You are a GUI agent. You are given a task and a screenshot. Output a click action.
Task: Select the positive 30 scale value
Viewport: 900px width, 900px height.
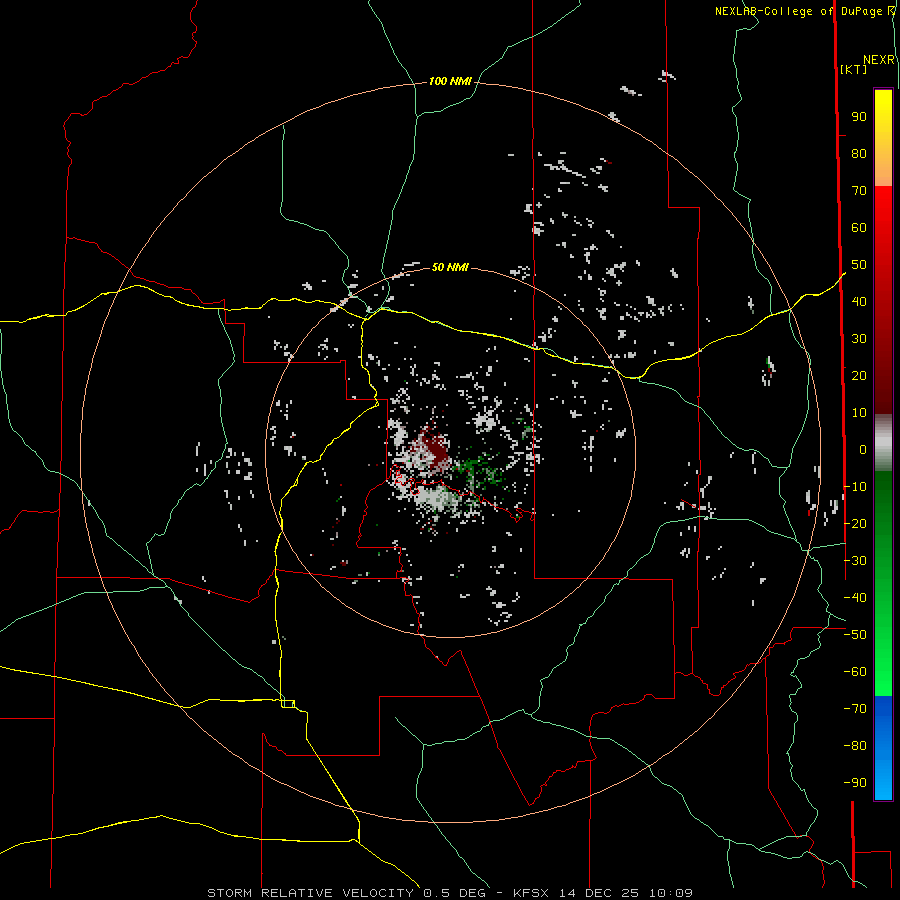[859, 339]
